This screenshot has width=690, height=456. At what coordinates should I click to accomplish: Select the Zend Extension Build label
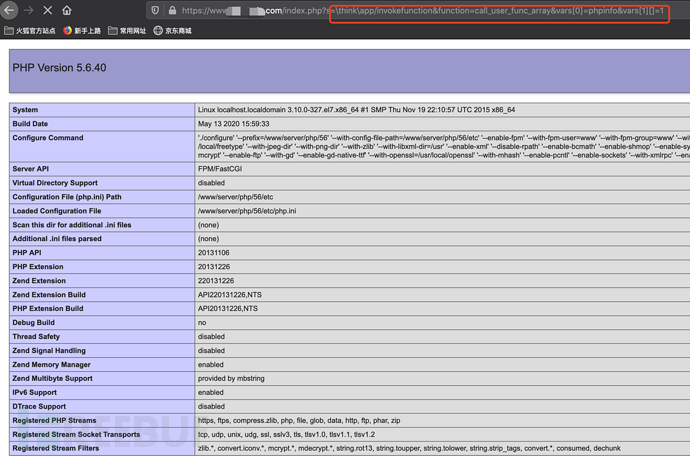pyautogui.click(x=49, y=295)
